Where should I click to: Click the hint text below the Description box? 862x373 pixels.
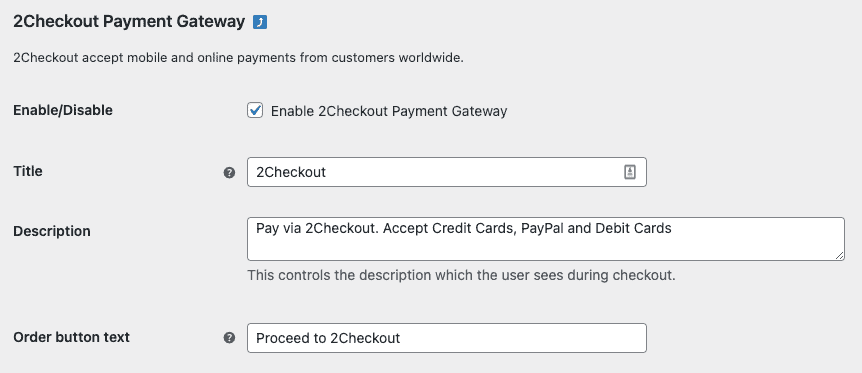(461, 275)
